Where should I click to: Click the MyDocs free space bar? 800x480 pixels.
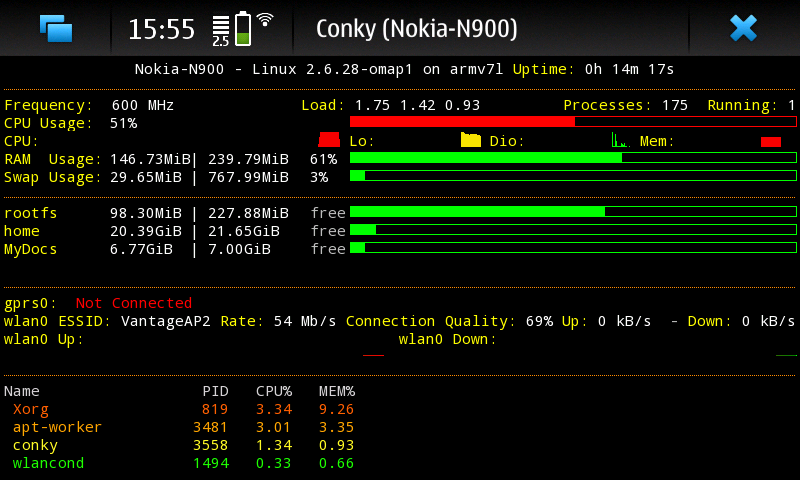pyautogui.click(x=572, y=248)
